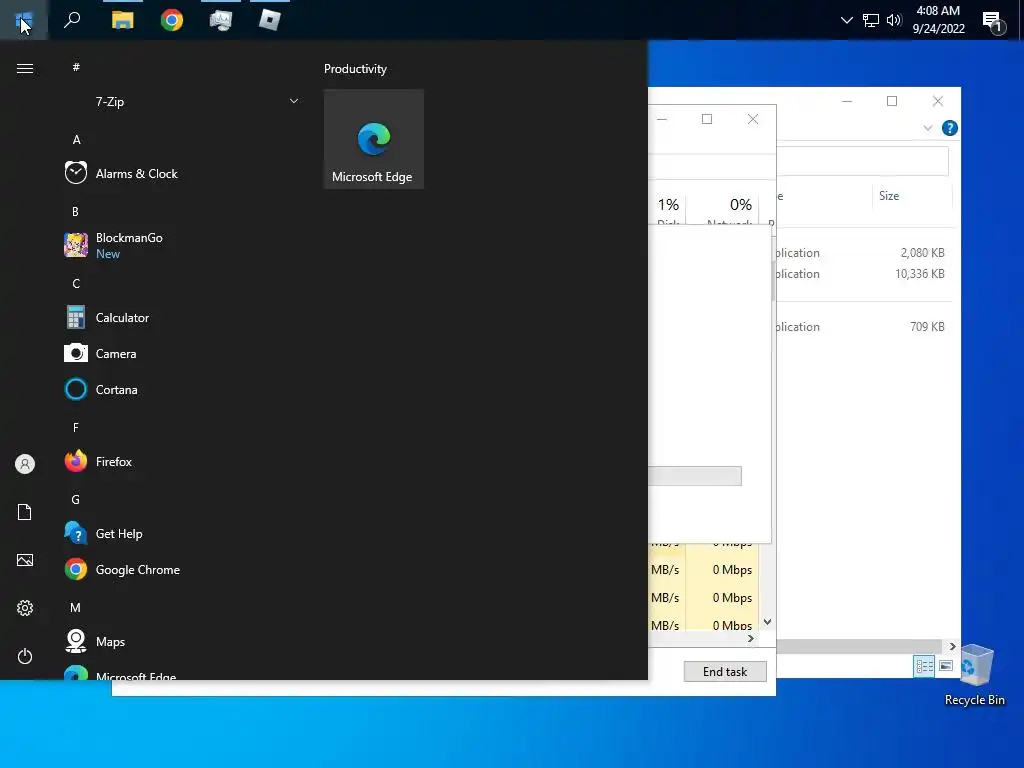This screenshot has width=1024, height=768.
Task: Open the taskbar search icon
Action: coord(72,20)
